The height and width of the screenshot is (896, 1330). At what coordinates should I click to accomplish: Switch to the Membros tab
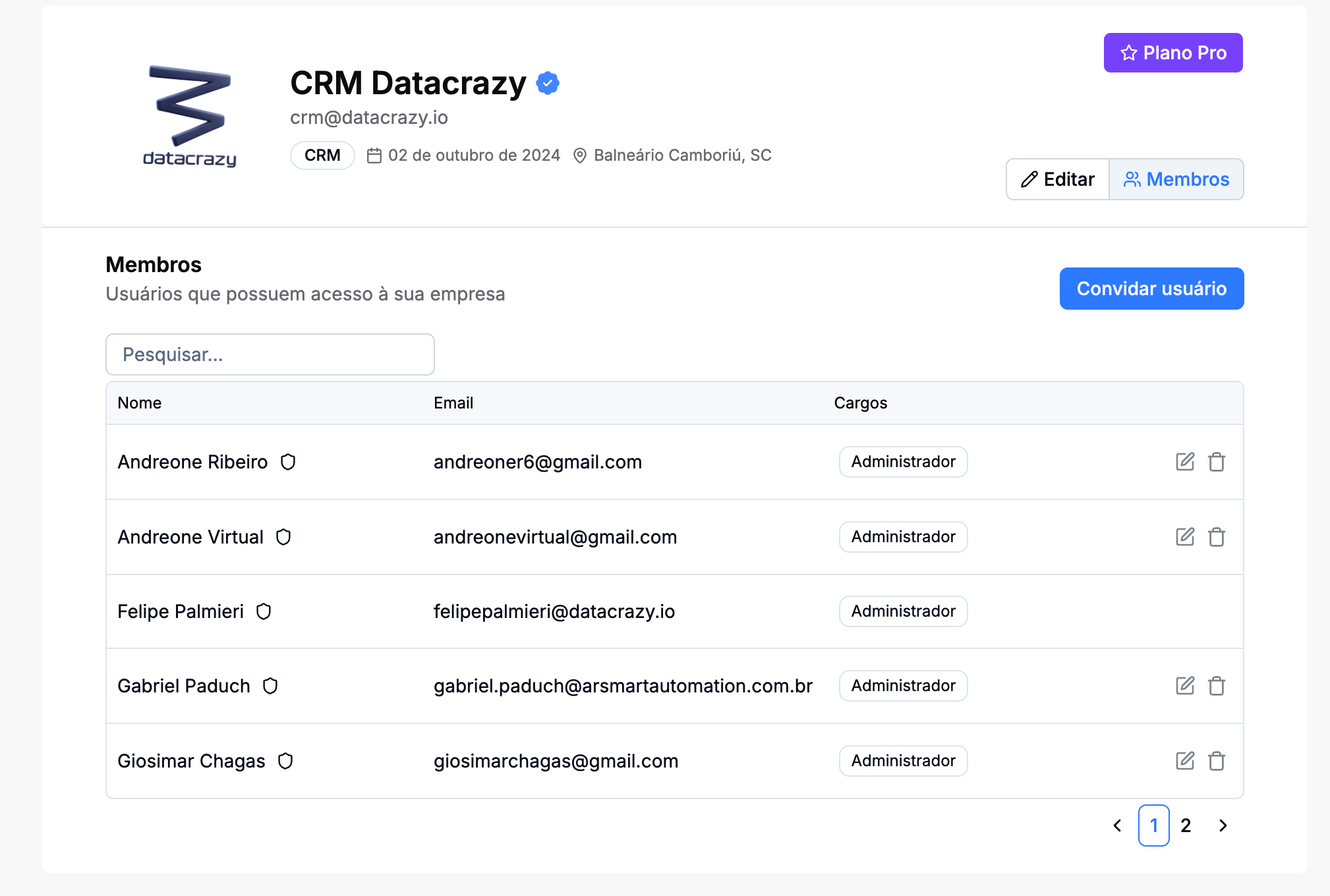pyautogui.click(x=1176, y=179)
